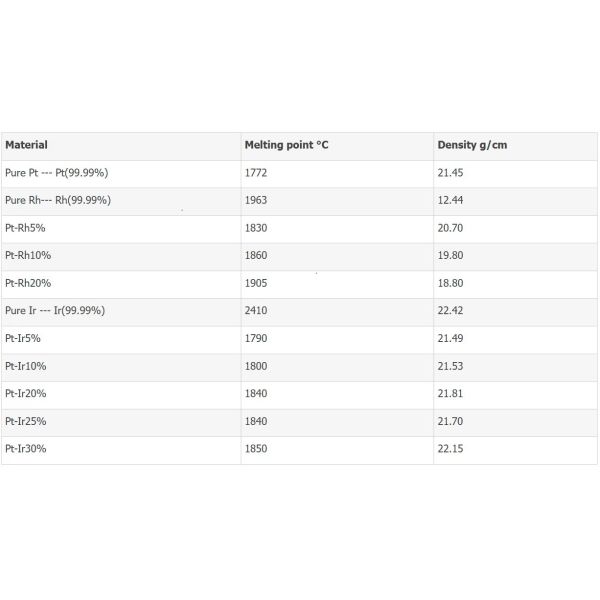Click the Pt-Ir25% material cell
The width and height of the screenshot is (600, 600).
(x=26, y=422)
